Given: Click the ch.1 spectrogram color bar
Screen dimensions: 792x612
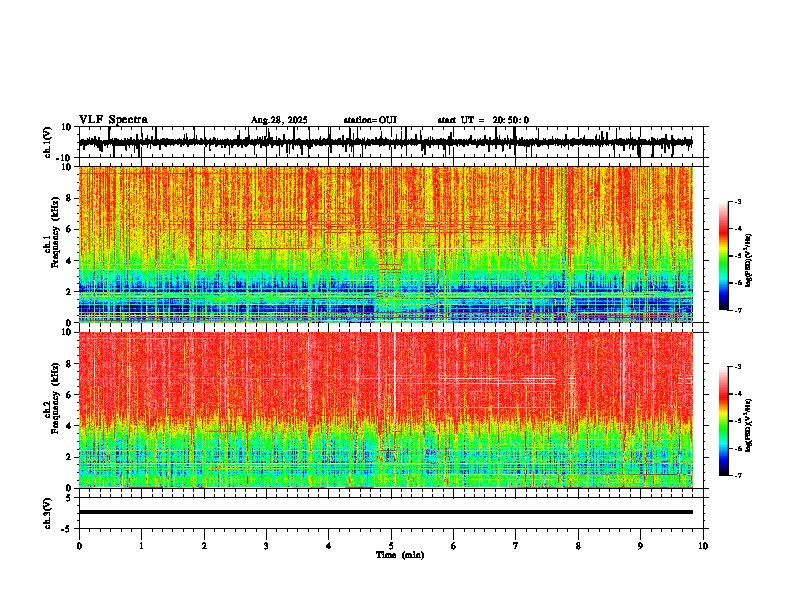Looking at the screenshot, I should [723, 256].
